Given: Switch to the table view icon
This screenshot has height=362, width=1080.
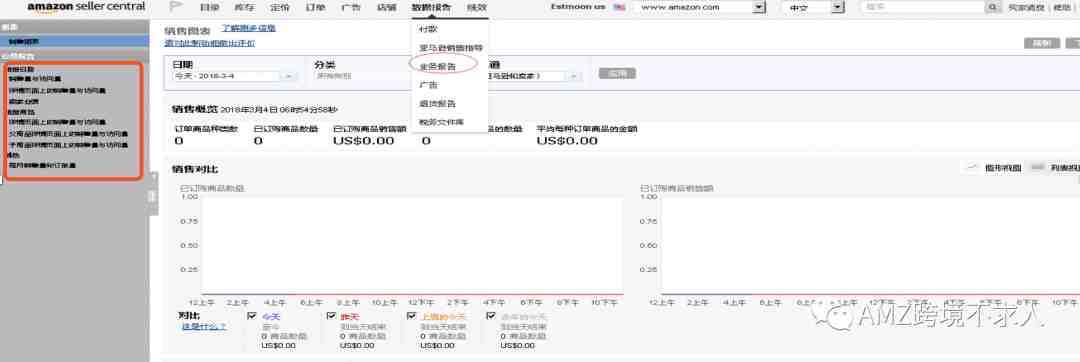Looking at the screenshot, I should tap(1037, 167).
